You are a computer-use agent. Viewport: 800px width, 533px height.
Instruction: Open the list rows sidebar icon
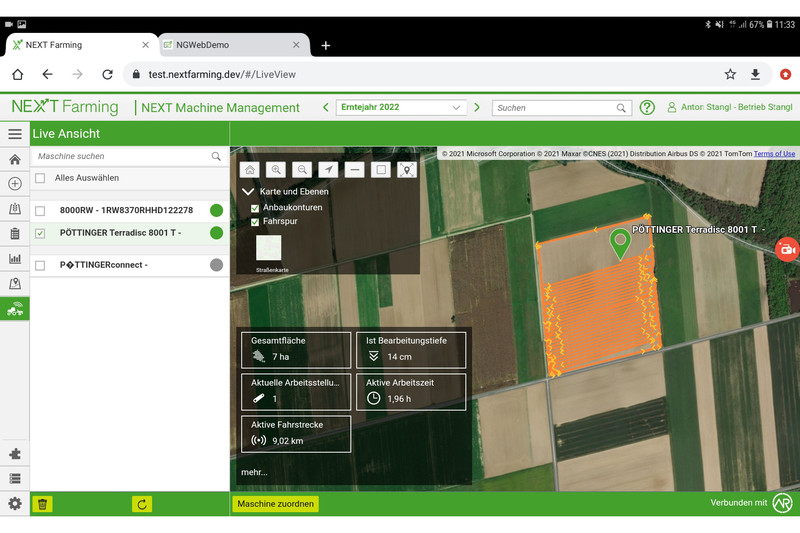(x=15, y=478)
